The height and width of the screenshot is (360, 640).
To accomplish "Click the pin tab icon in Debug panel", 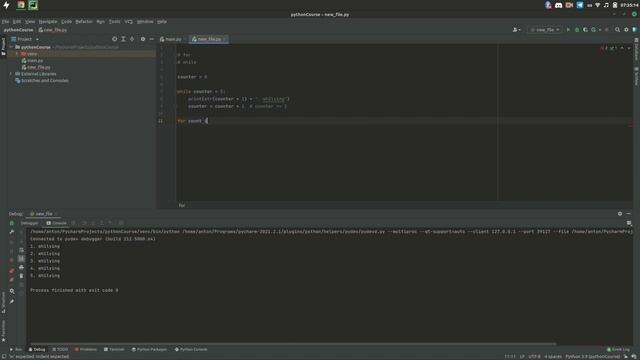I will pyautogui.click(x=11, y=302).
